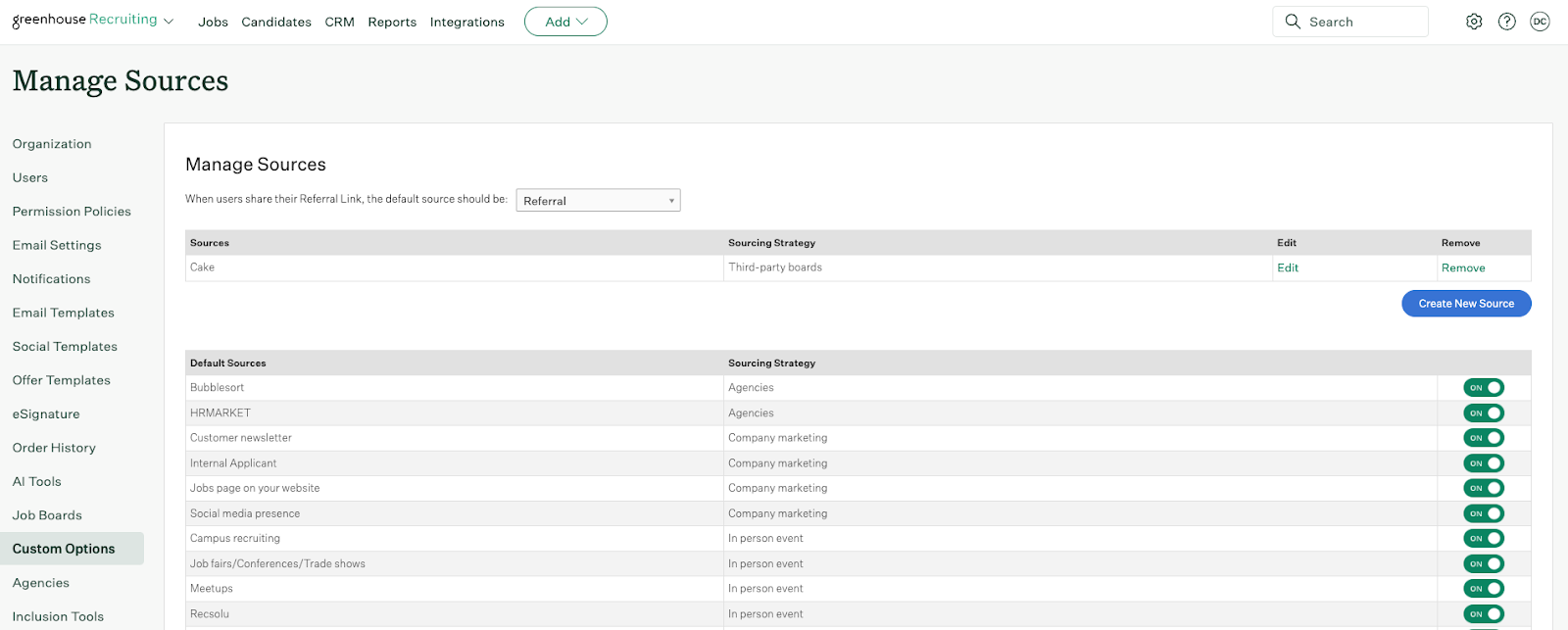Open the settings gear icon
This screenshot has height=630, width=1568.
click(1474, 22)
